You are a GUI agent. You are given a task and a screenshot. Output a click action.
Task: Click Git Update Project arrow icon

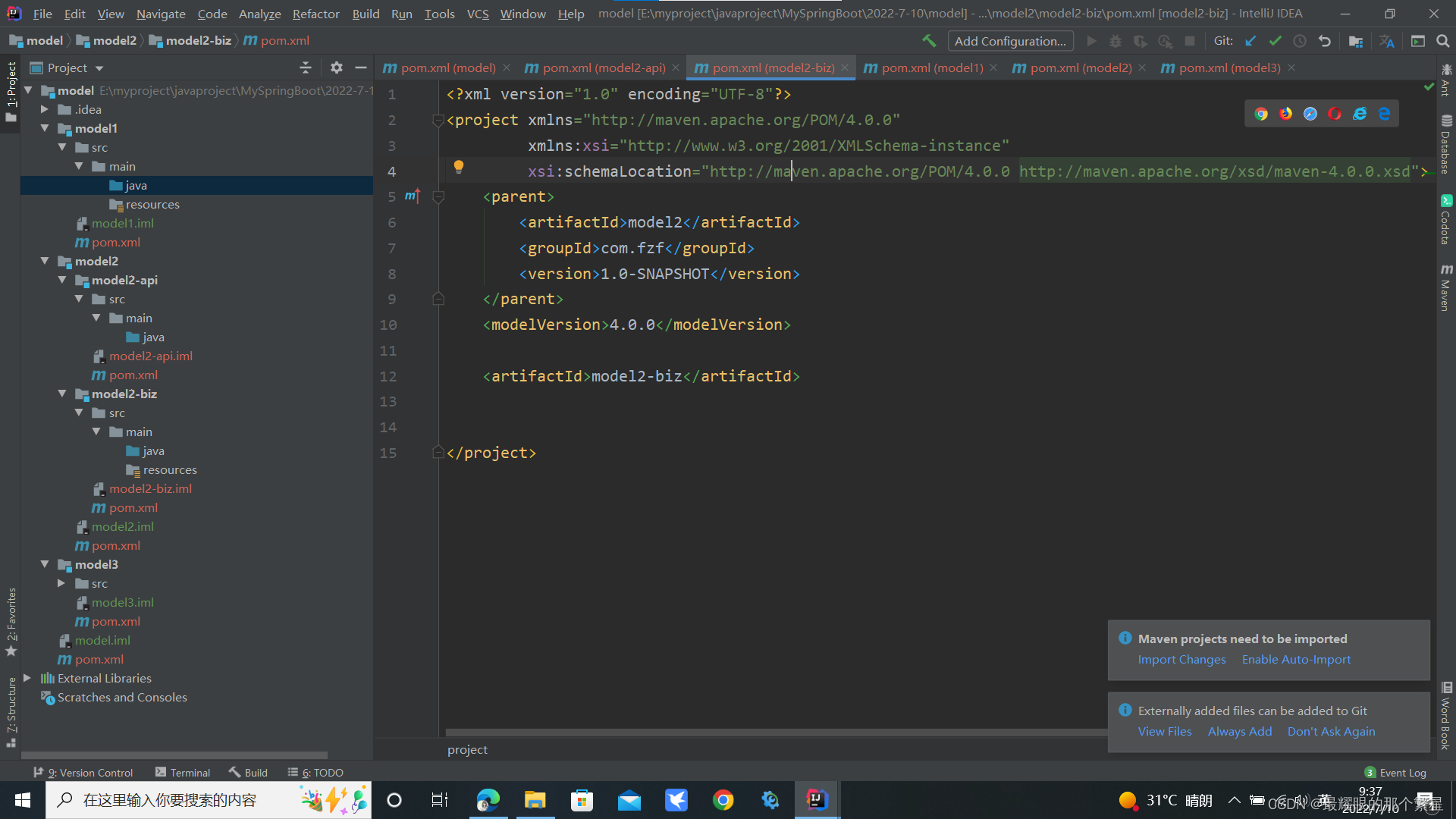(x=1250, y=41)
